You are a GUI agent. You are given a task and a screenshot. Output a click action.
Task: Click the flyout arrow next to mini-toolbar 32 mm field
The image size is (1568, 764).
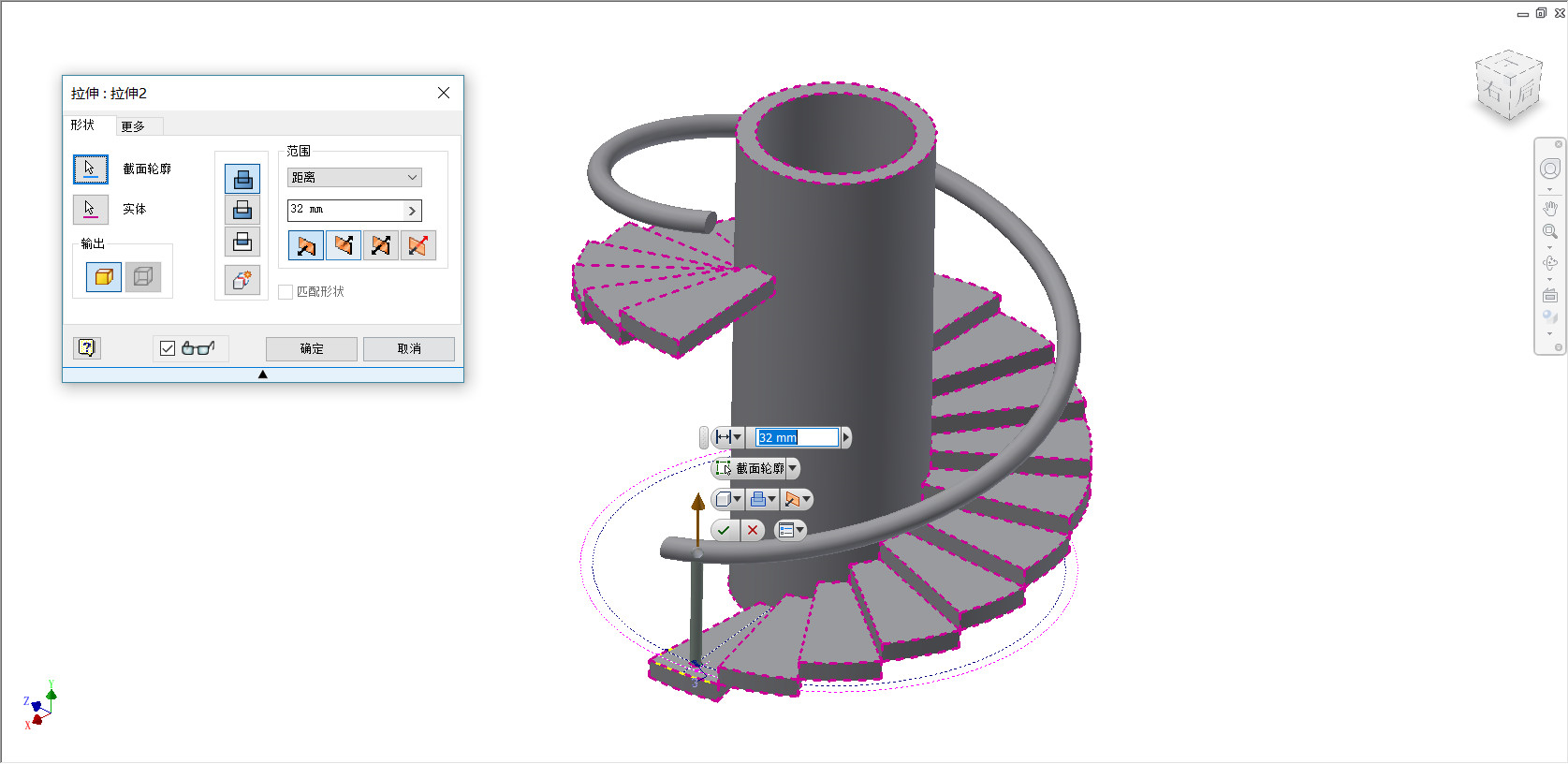846,437
